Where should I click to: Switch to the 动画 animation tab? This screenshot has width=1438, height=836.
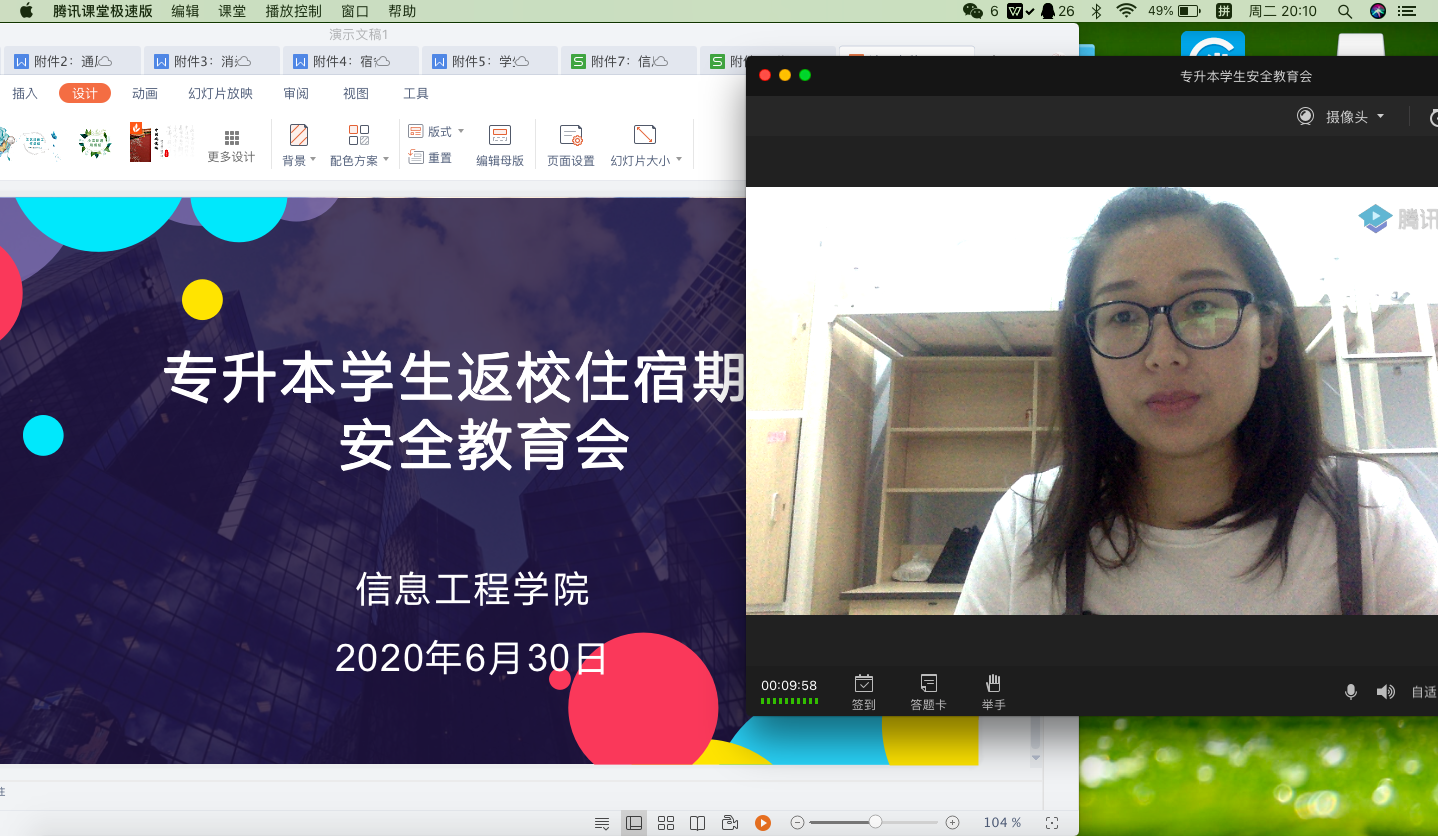coord(145,93)
